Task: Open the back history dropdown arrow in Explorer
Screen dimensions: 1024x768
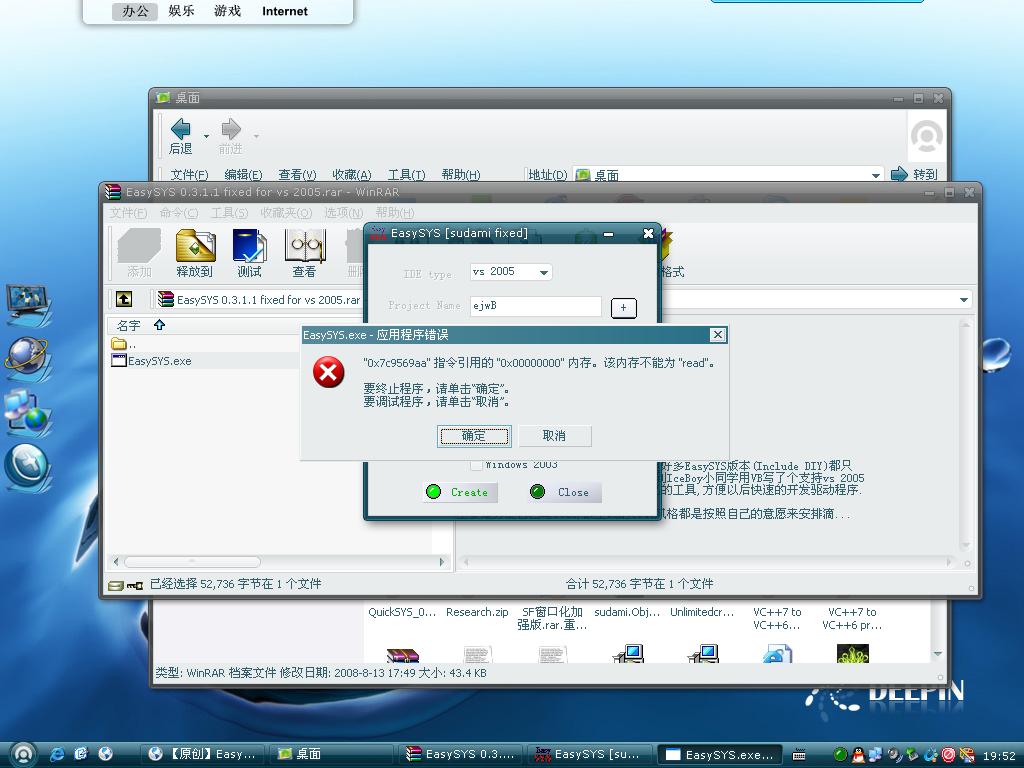Action: pos(206,136)
